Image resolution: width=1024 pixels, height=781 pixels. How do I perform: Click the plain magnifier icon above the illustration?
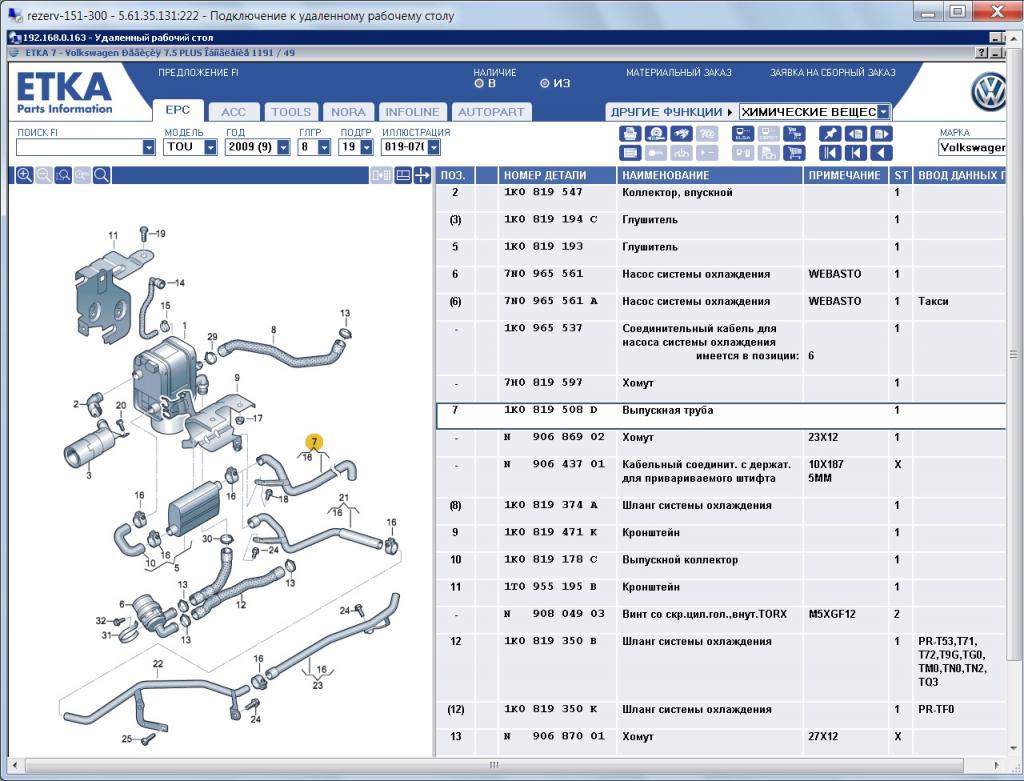(x=101, y=175)
